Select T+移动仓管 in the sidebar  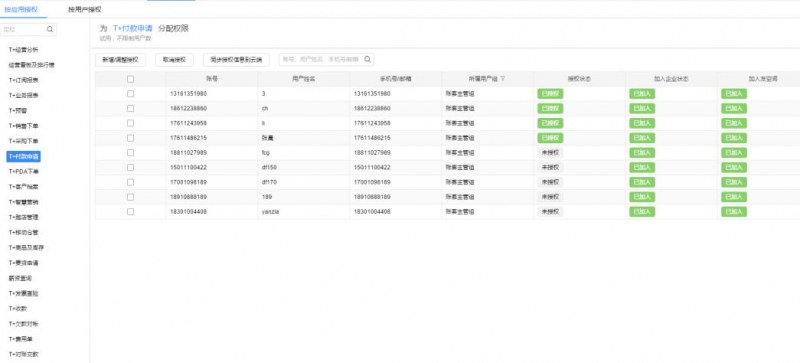(x=23, y=232)
